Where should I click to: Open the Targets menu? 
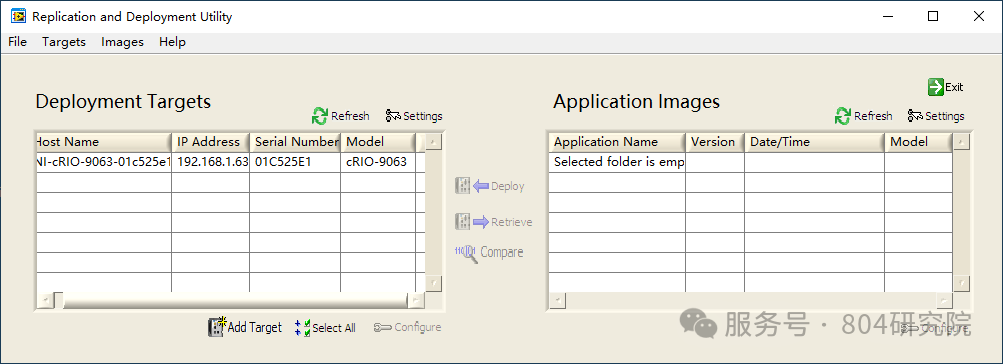[64, 42]
